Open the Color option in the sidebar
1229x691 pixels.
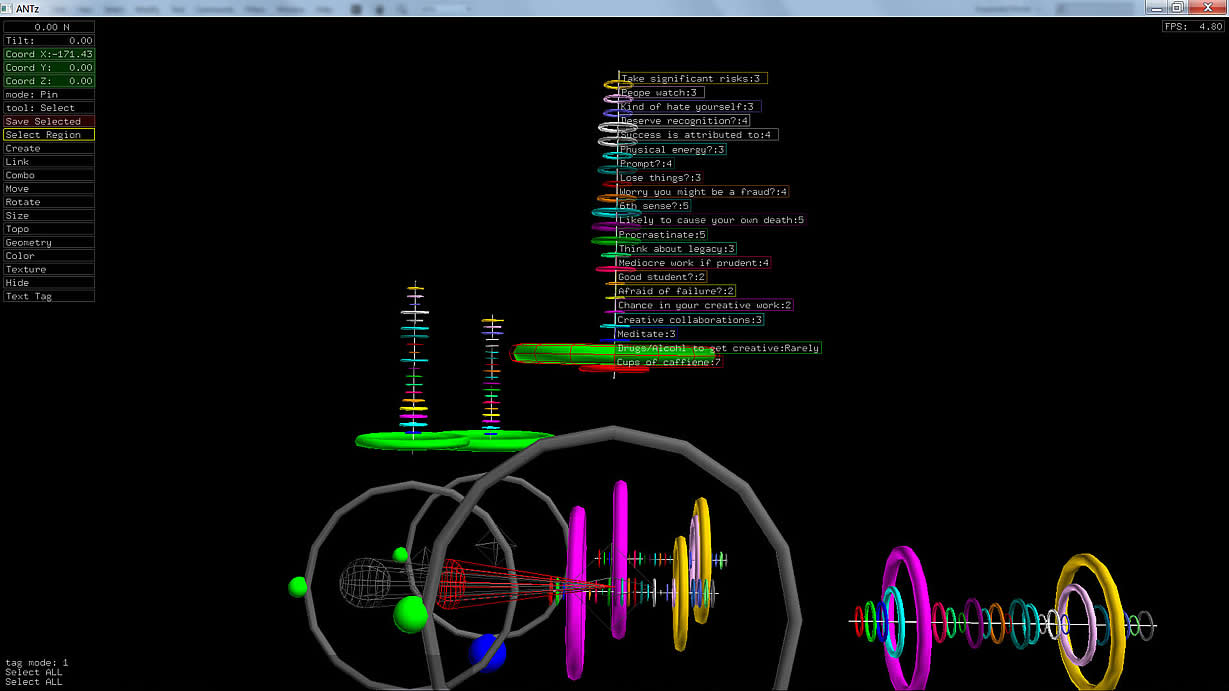pyautogui.click(x=48, y=256)
